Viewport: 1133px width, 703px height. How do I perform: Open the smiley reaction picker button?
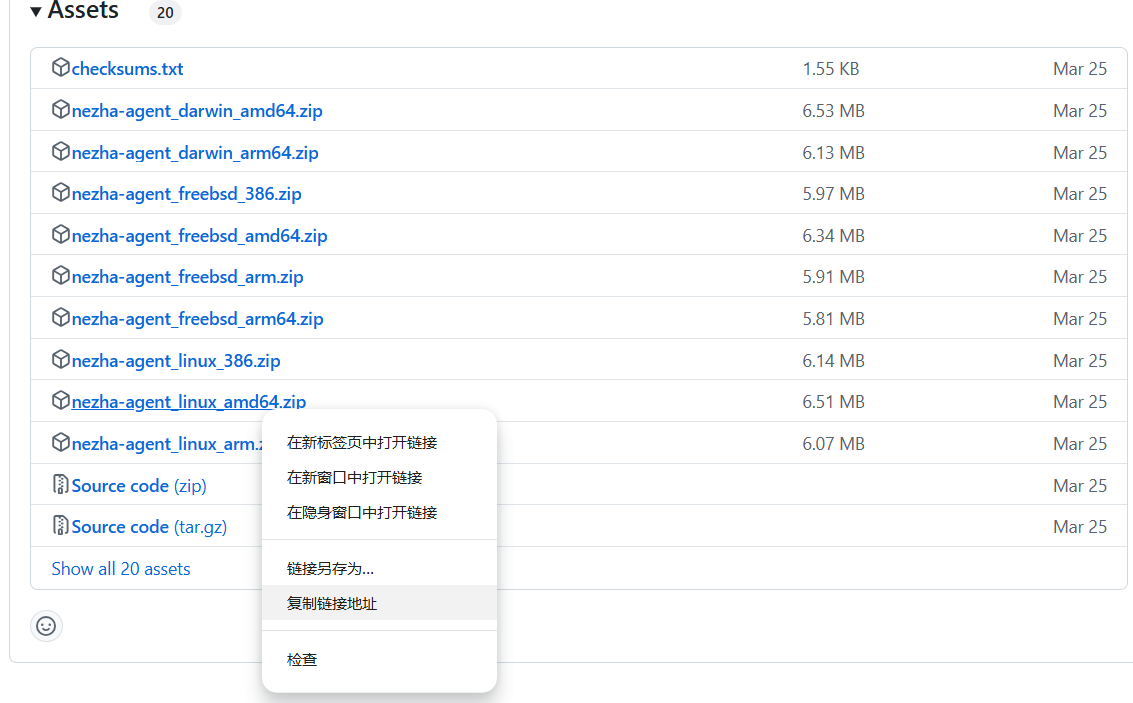(46, 626)
